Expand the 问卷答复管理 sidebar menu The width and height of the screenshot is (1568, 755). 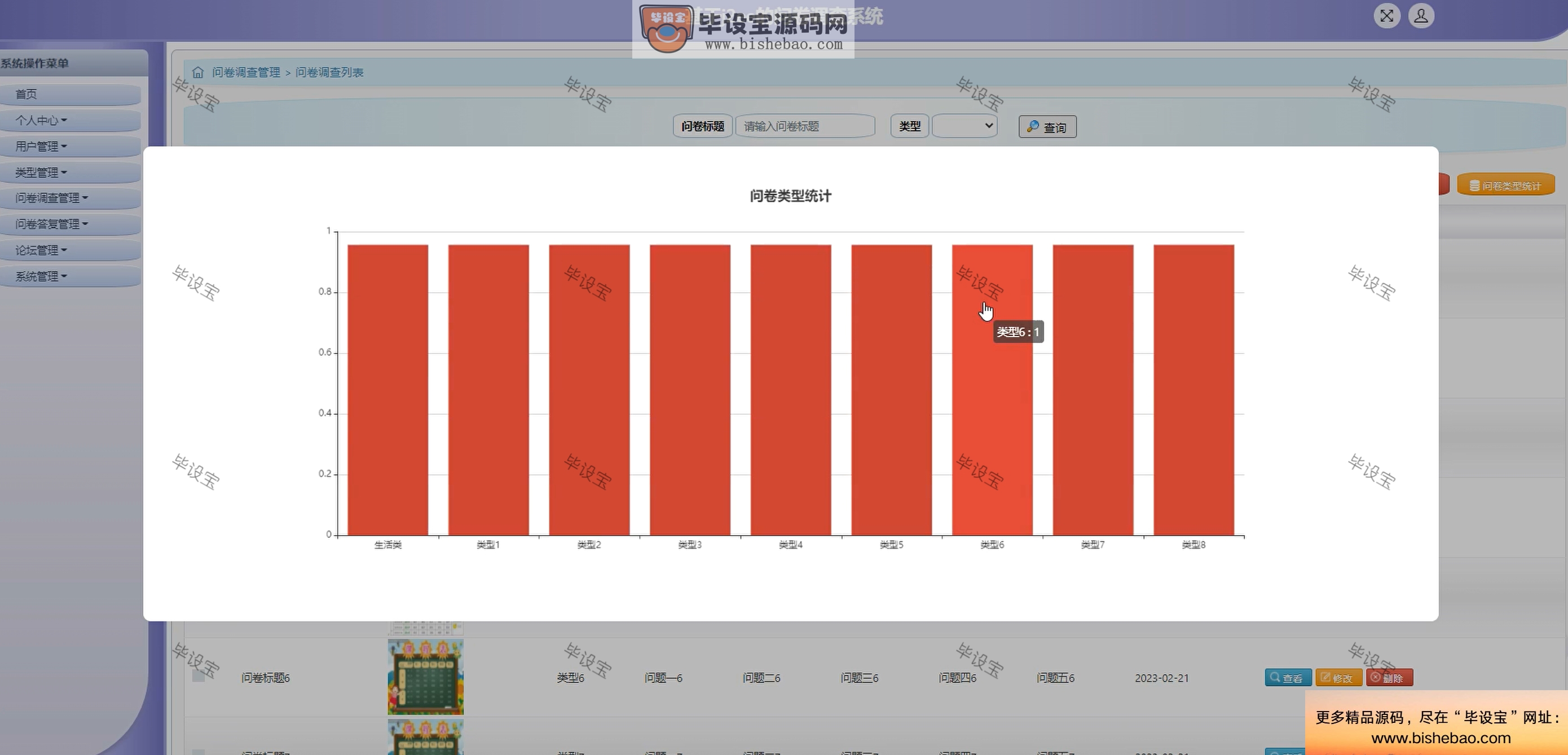70,224
